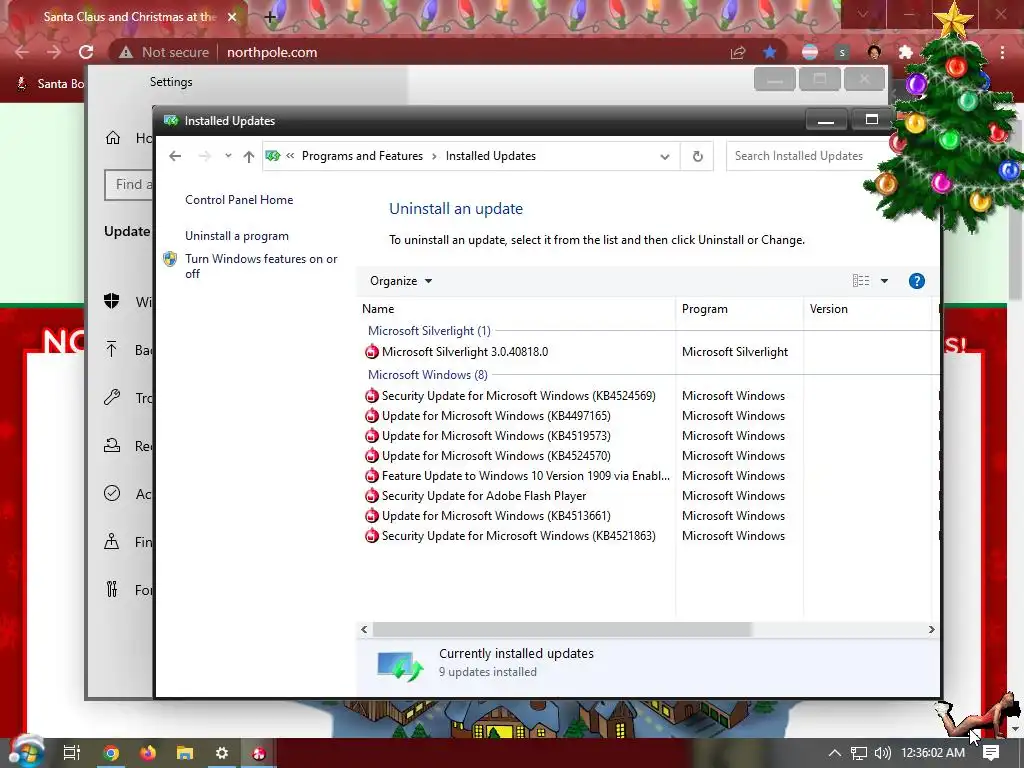Click the Recovery icon in Settings sidebar
Viewport: 1024px width, 768px height.
pos(112,445)
